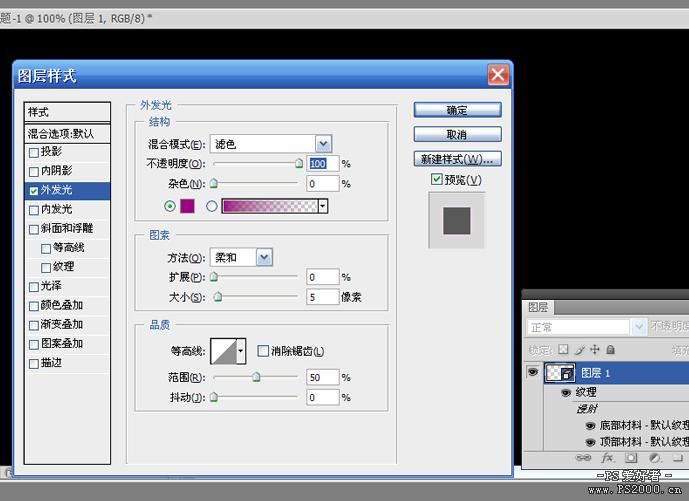Enable the 内发光 checkbox
Screen dimensions: 689x501
point(33,210)
